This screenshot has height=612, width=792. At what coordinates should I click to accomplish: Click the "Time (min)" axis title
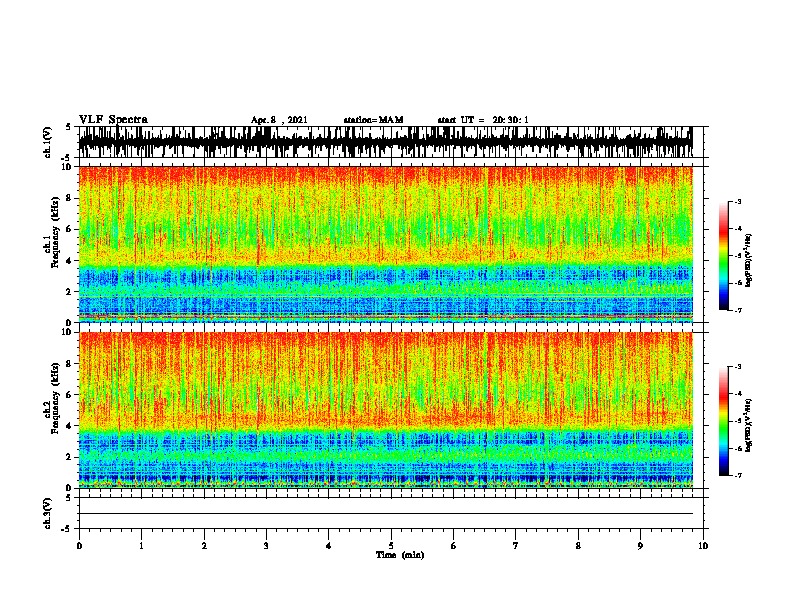click(x=400, y=555)
